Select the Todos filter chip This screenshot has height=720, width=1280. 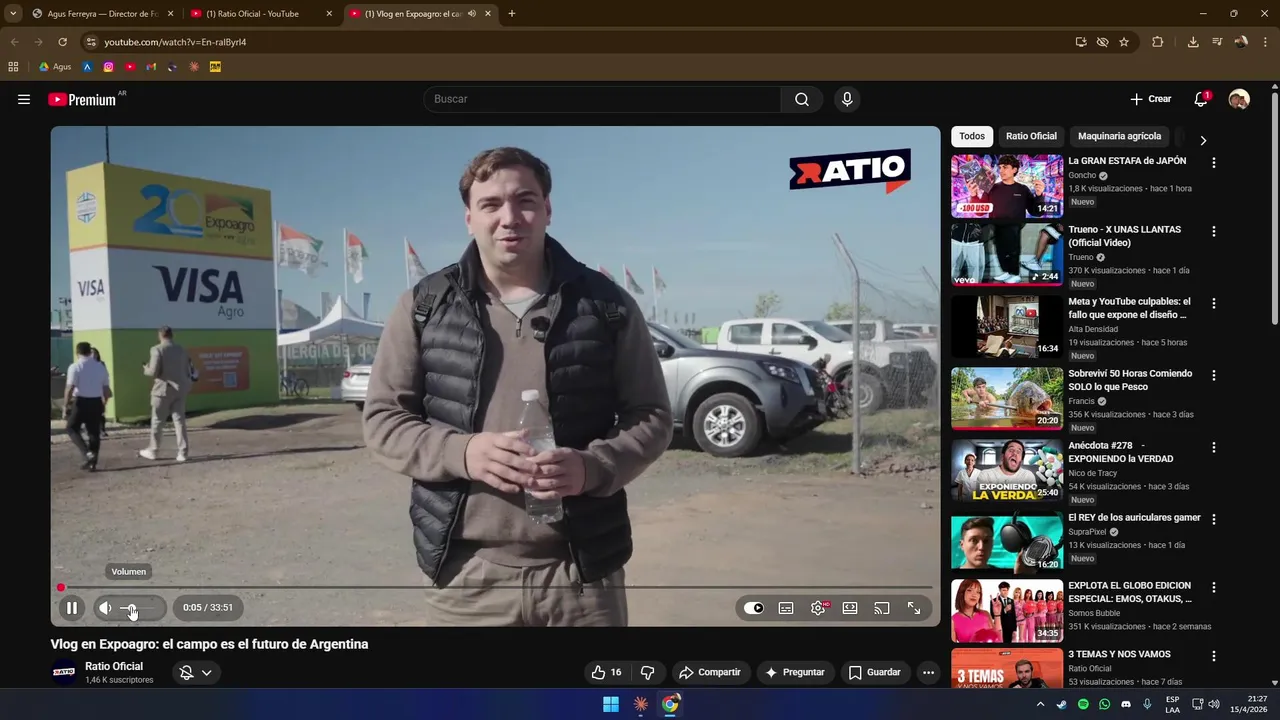point(972,136)
